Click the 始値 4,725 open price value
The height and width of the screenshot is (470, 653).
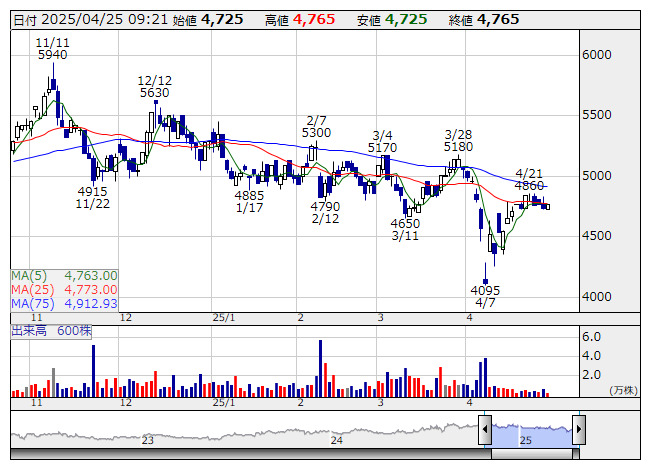(208, 20)
